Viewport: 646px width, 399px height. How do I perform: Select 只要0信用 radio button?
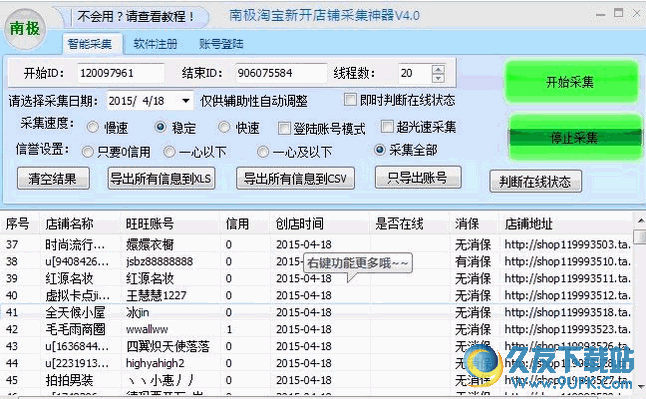(x=87, y=152)
